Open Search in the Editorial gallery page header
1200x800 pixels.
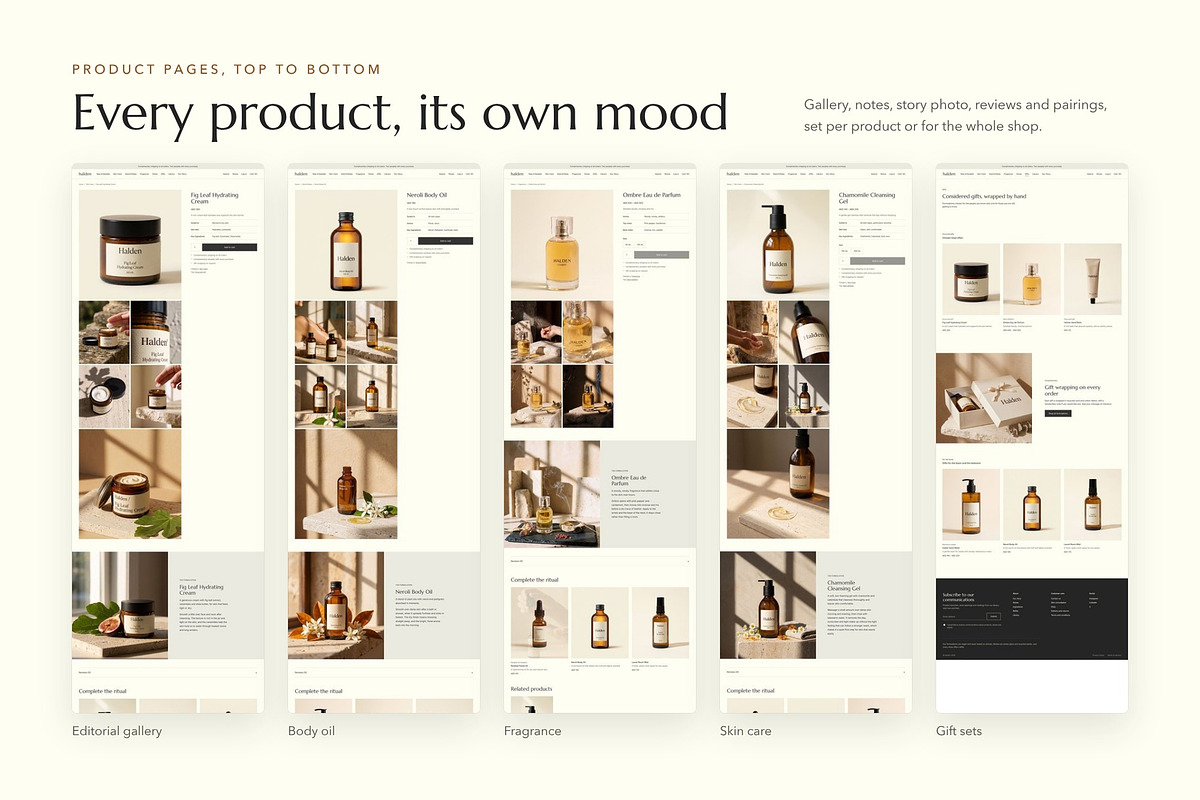(226, 174)
